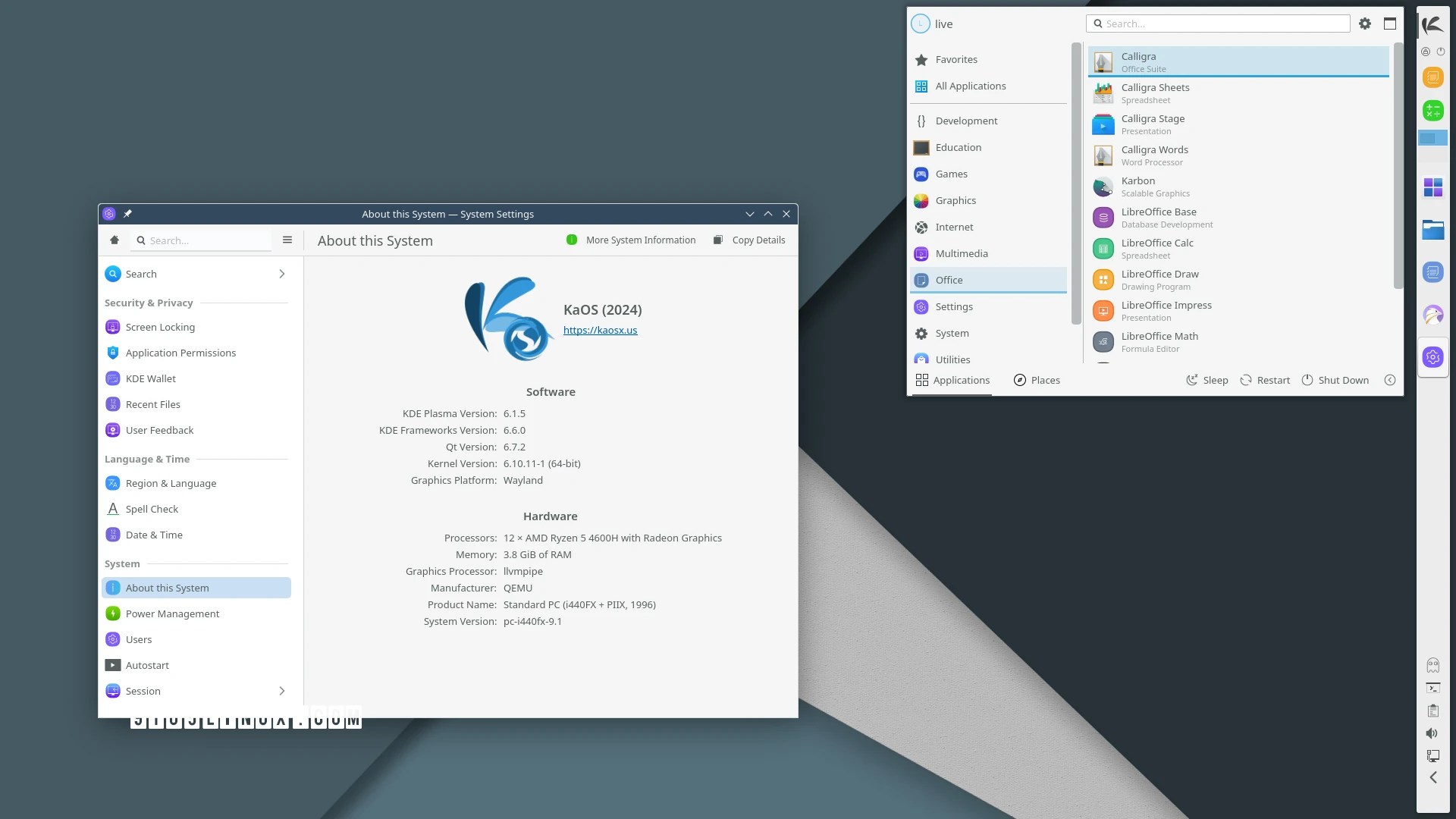Open the calculator icon in side panel
This screenshot has width=1456, height=819.
pyautogui.click(x=1432, y=111)
